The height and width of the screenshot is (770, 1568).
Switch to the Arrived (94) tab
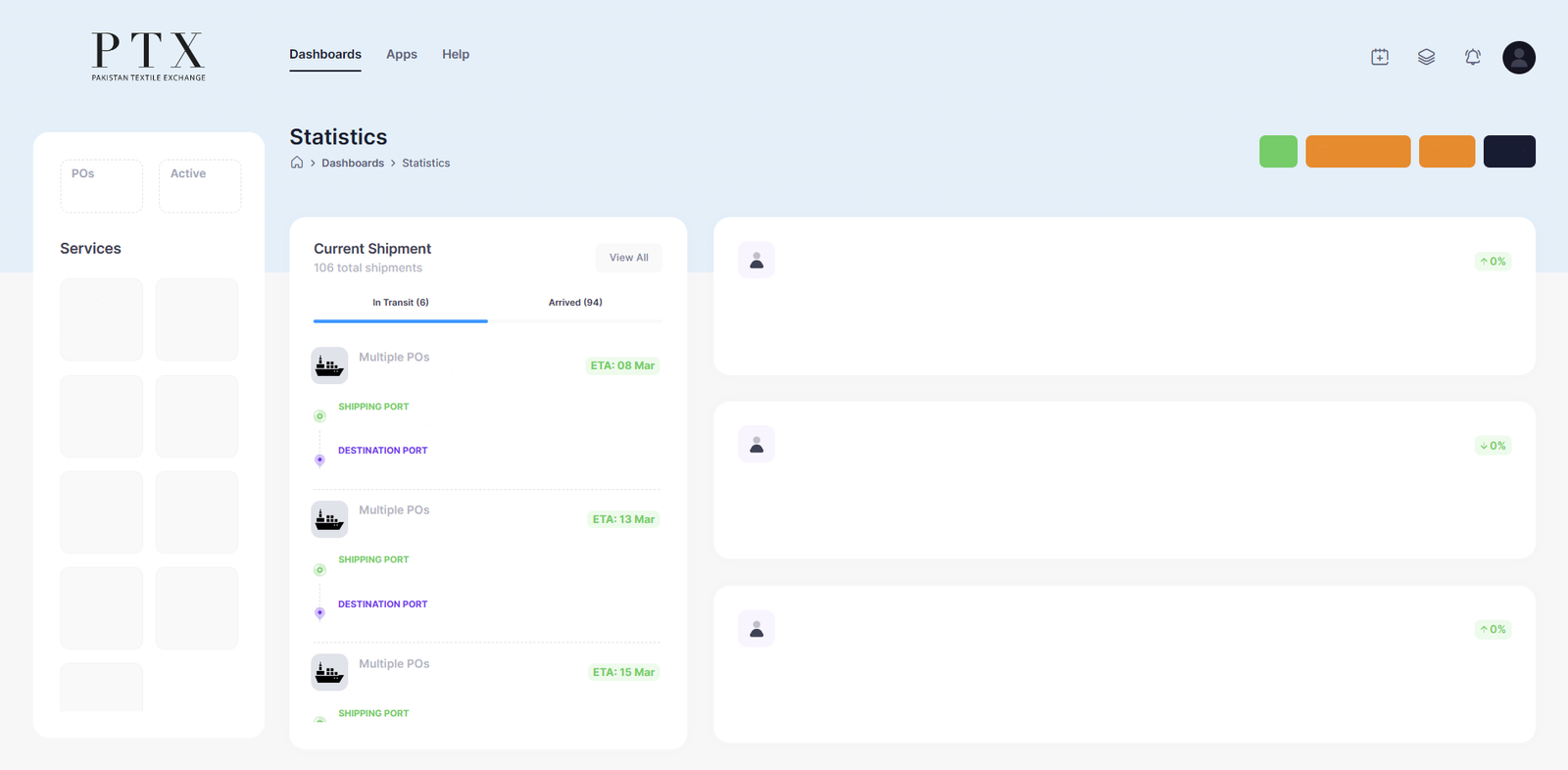[x=575, y=303]
